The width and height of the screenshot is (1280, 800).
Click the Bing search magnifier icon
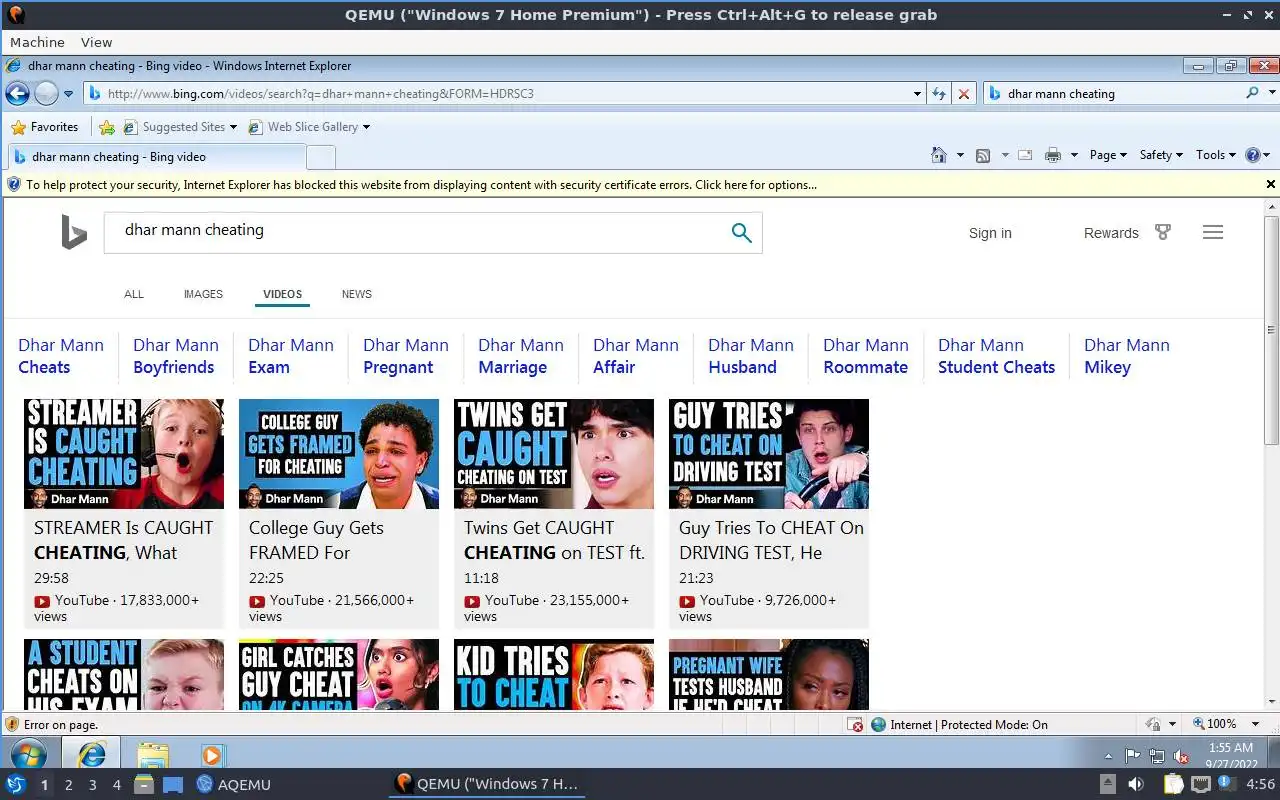click(741, 233)
